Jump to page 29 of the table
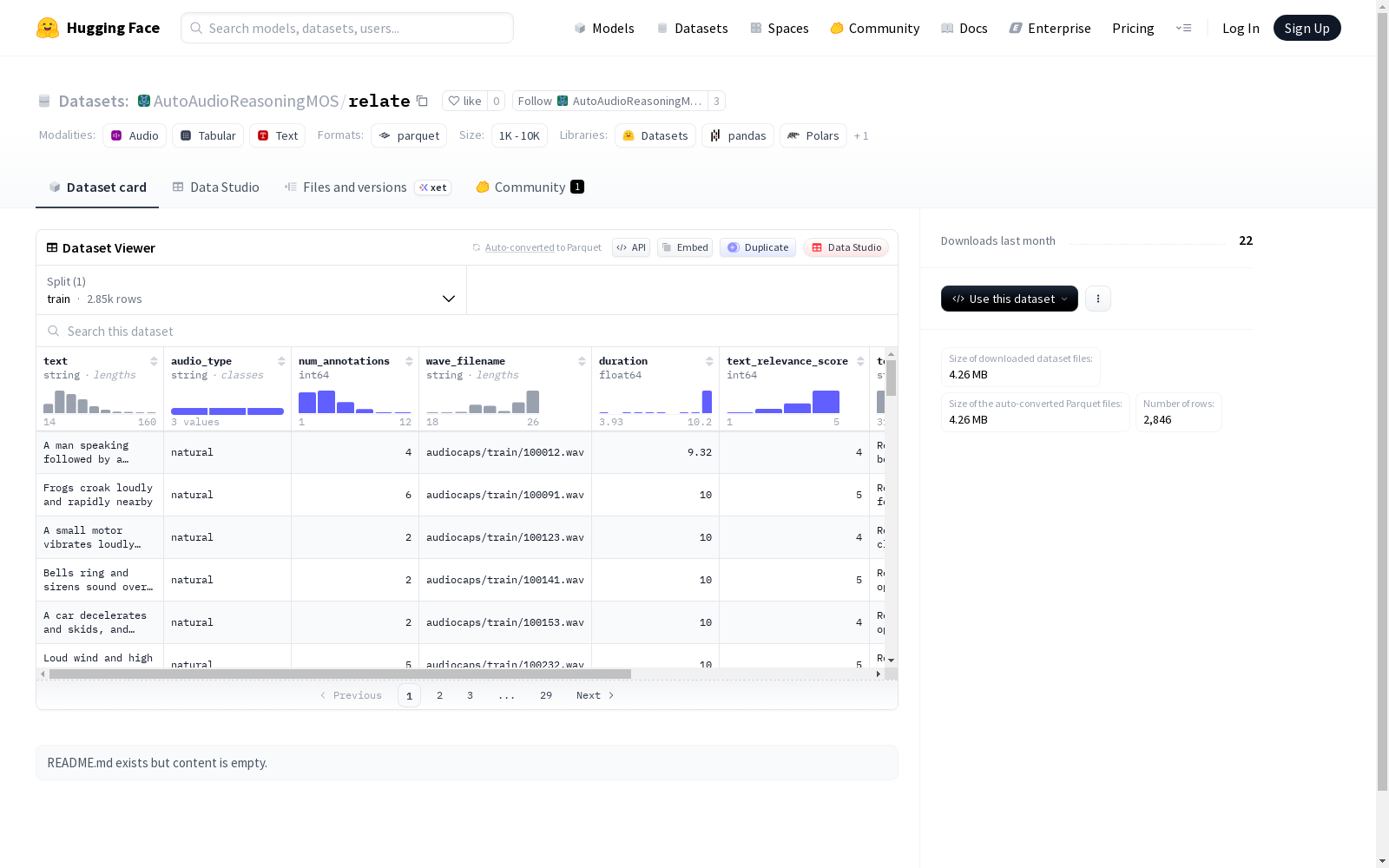 pyautogui.click(x=546, y=695)
